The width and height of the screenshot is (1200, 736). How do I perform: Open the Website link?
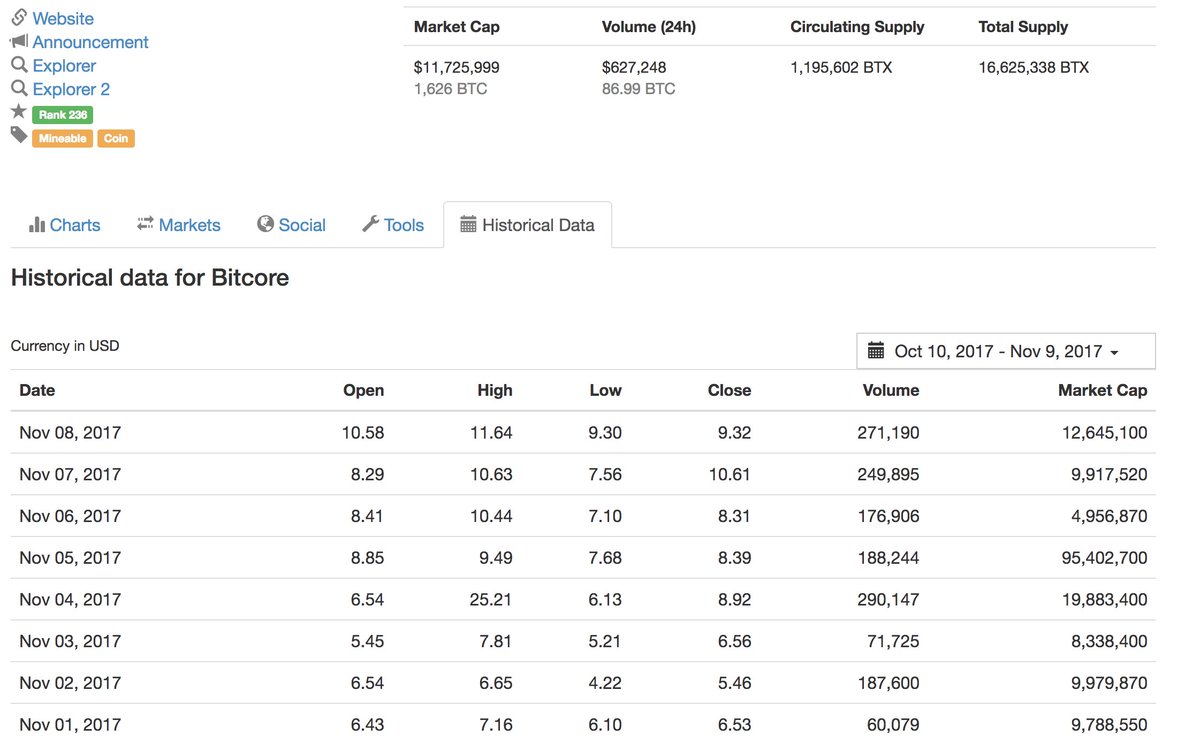click(x=63, y=18)
